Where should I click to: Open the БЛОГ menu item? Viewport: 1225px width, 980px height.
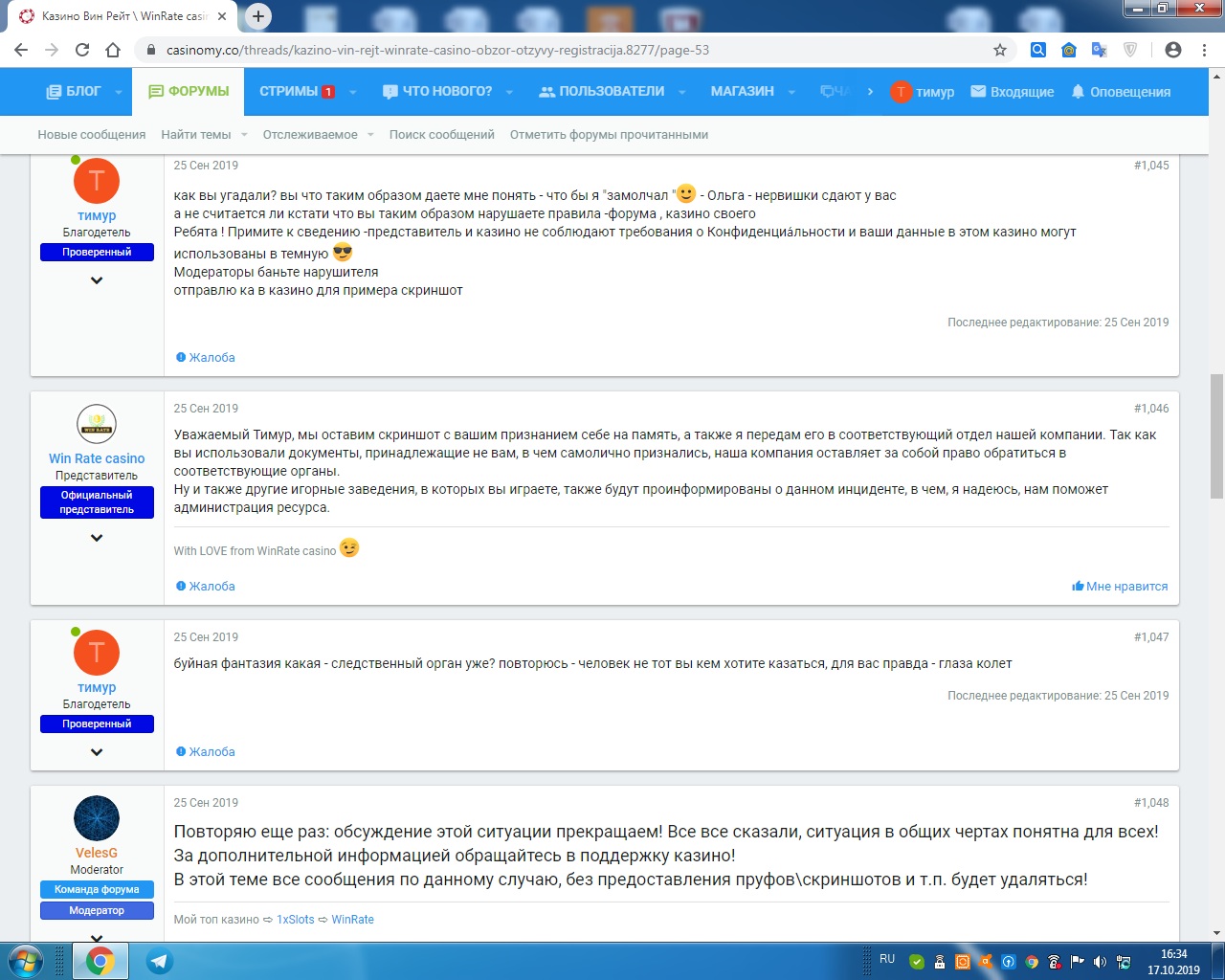pos(74,92)
